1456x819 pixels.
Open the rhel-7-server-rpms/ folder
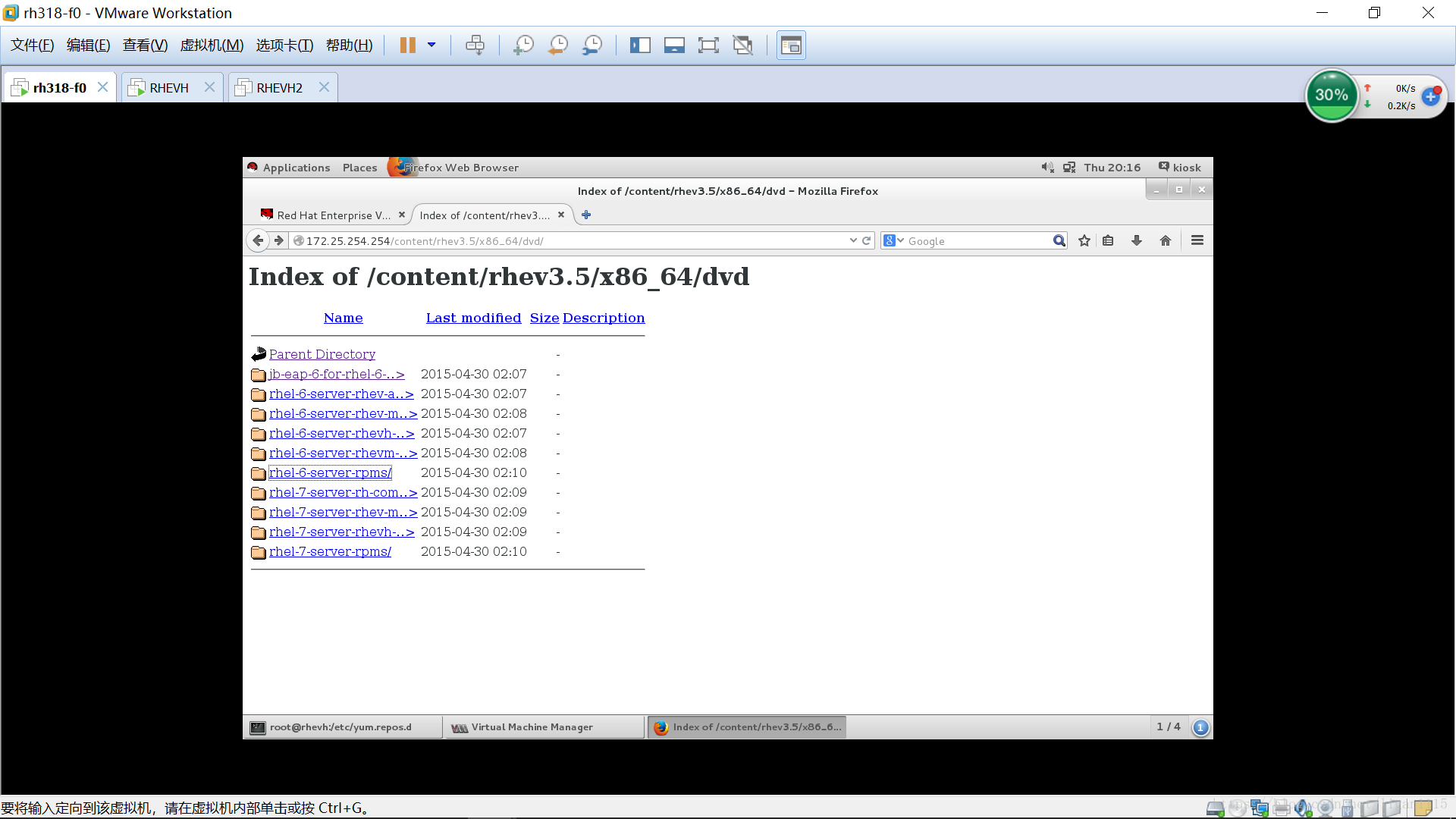pos(330,551)
